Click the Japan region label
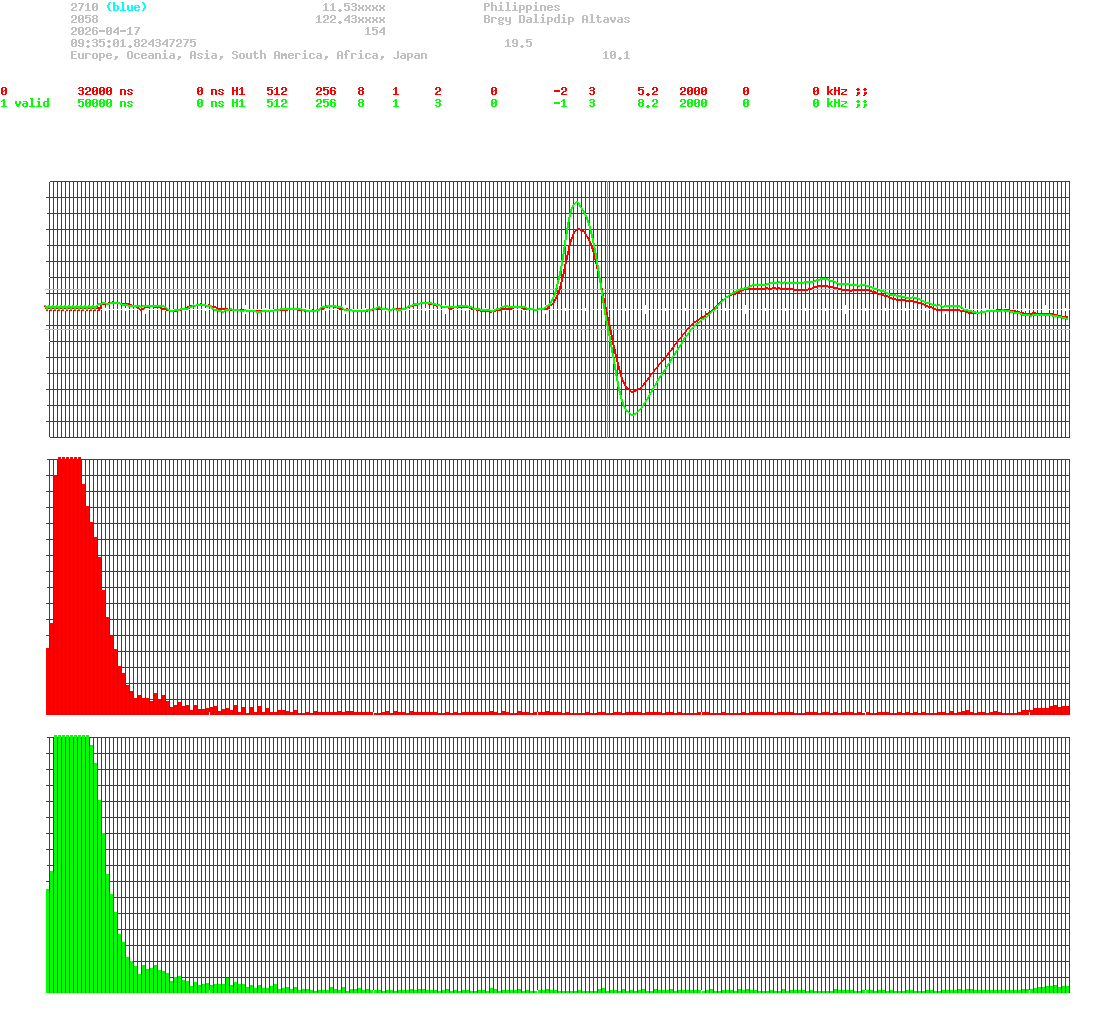This screenshot has width=1095, height=1015. click(x=410, y=55)
